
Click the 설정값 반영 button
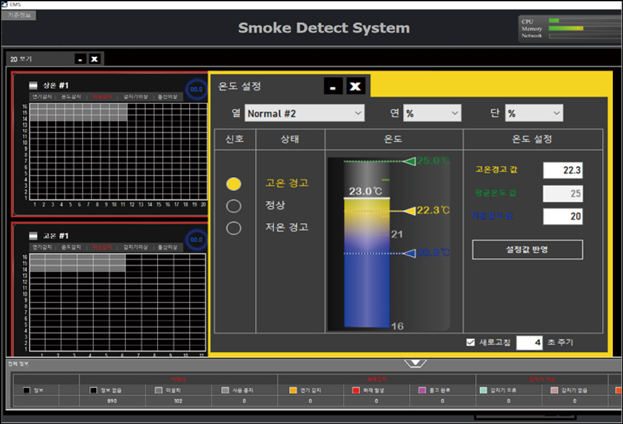(527, 250)
